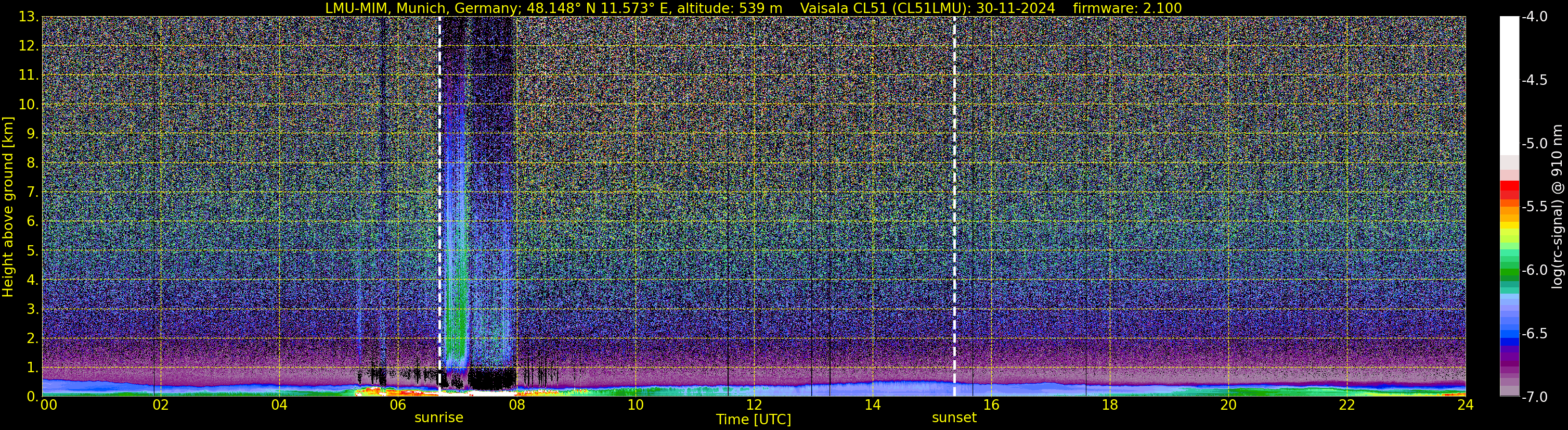This screenshot has width=1568, height=430.
Task: Select the 'Height above ground [km]' axis label
Action: [8, 207]
